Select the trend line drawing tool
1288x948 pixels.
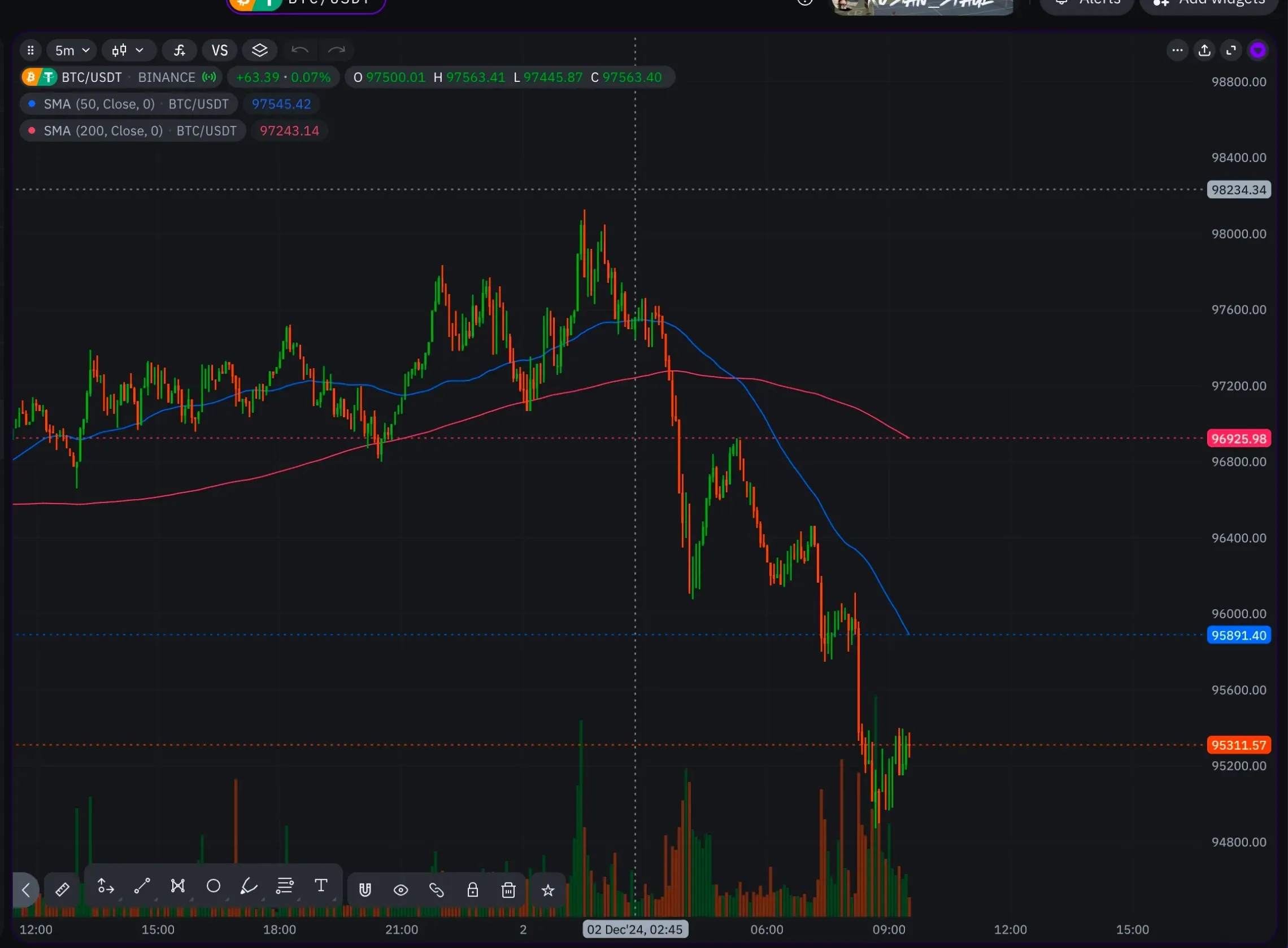click(142, 886)
